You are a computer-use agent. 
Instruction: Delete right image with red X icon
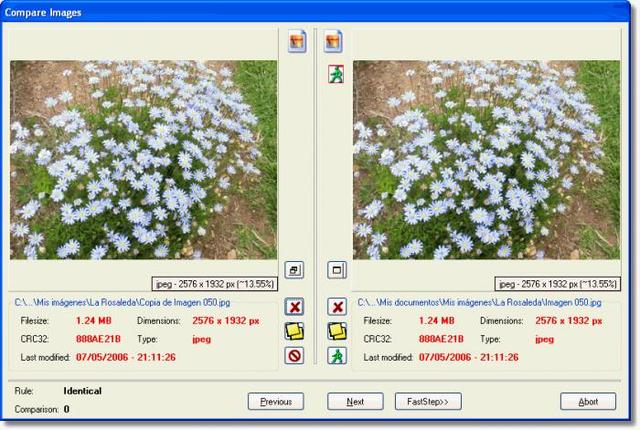[337, 307]
